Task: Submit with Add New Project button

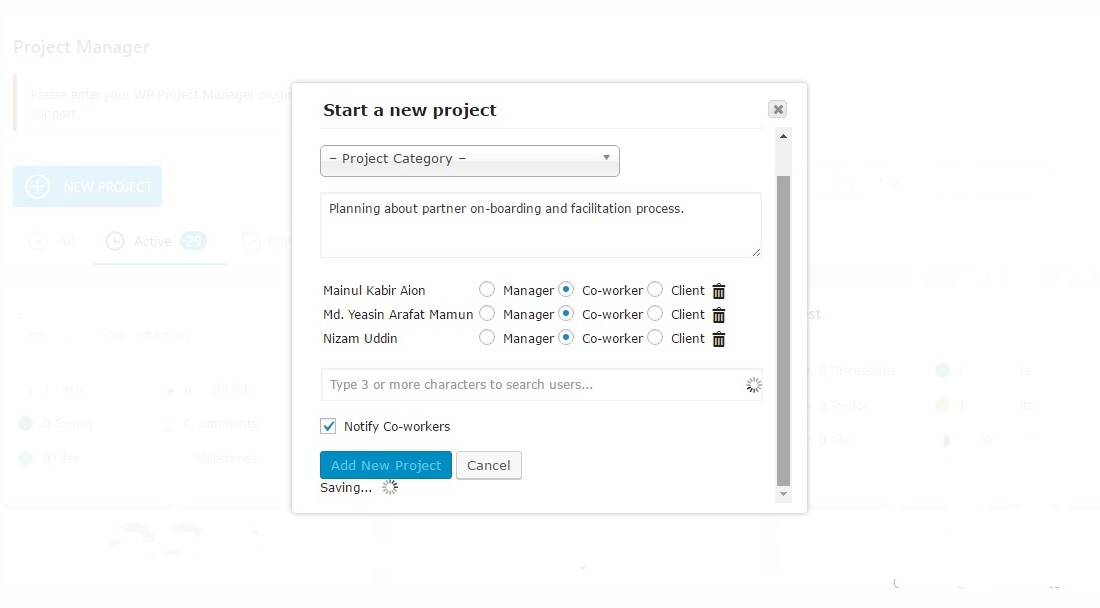Action: tap(386, 465)
